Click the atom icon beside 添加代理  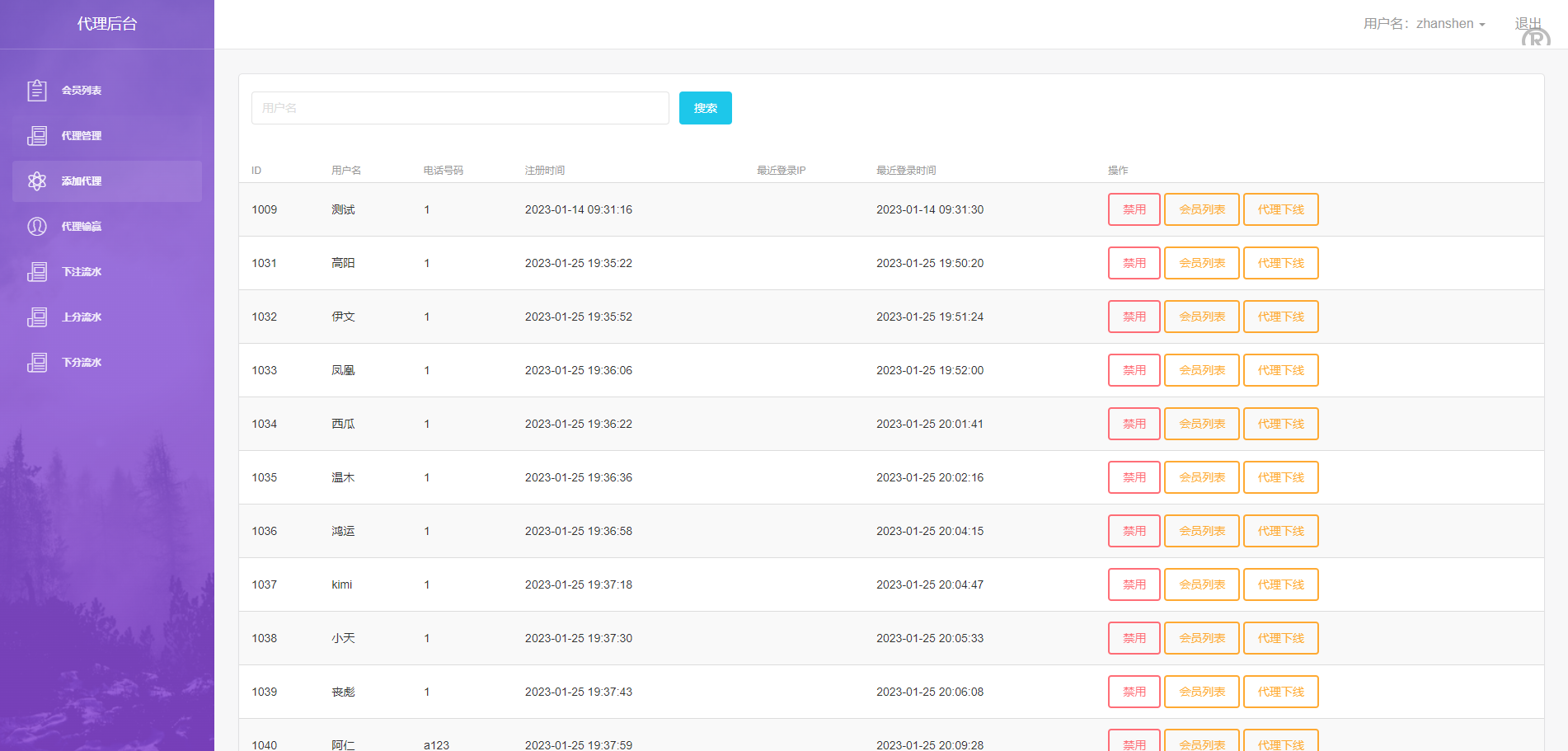click(x=37, y=181)
